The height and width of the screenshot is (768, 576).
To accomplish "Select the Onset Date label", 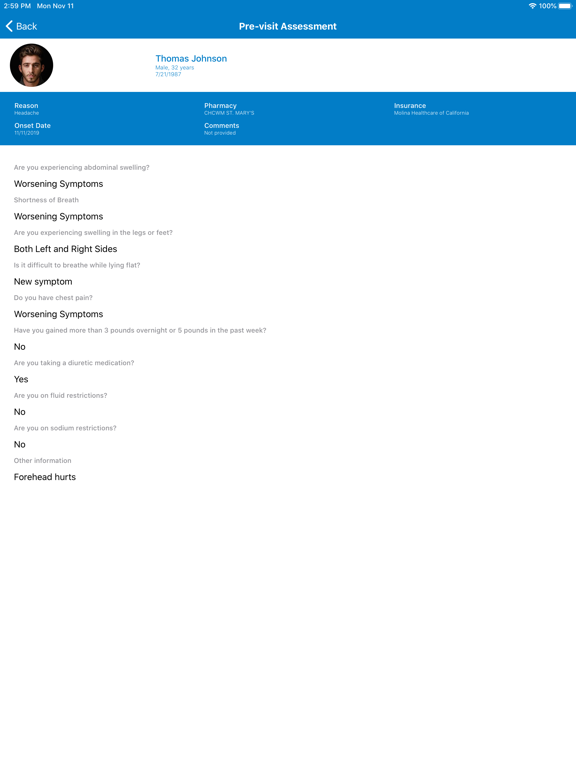I will point(32,125).
